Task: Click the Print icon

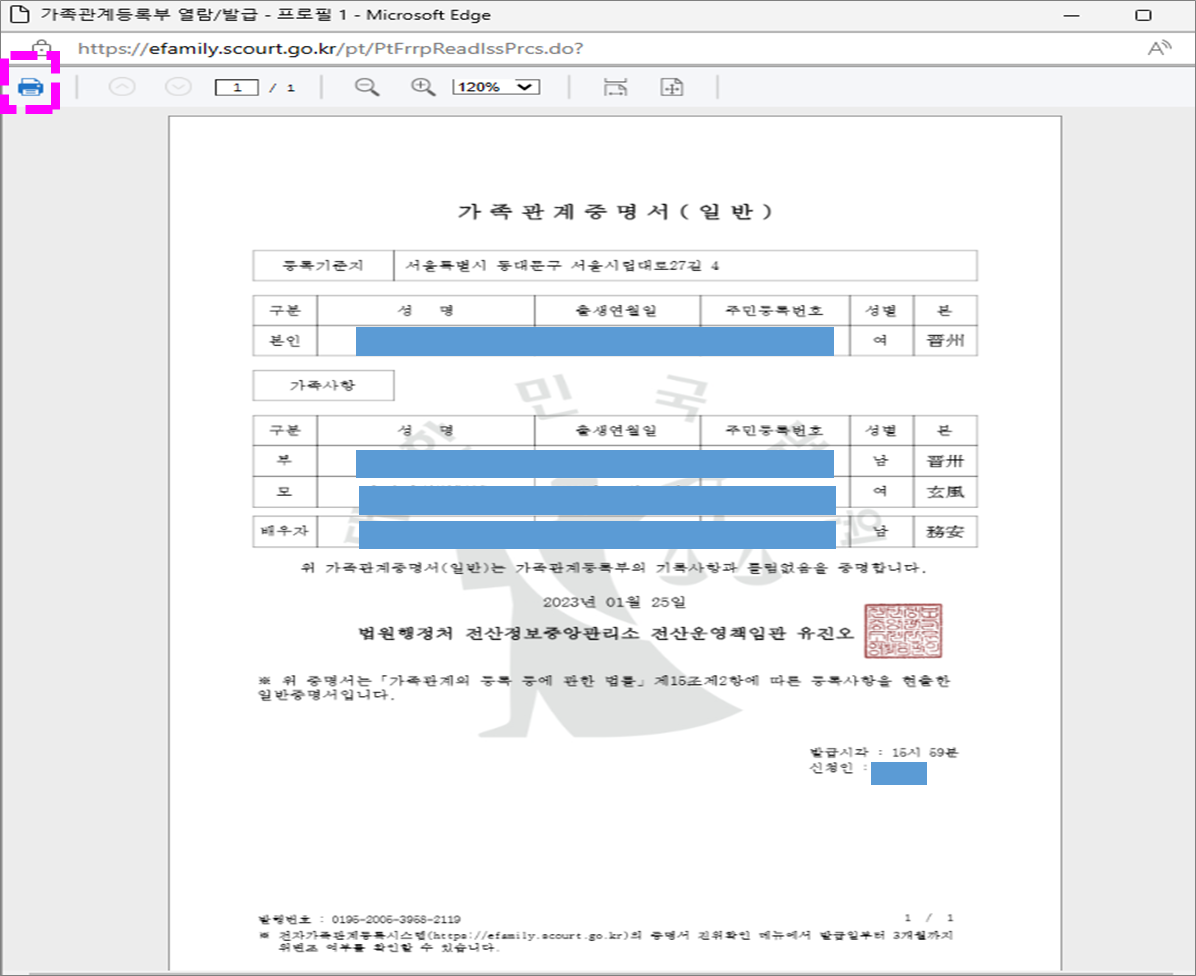Action: click(x=30, y=86)
